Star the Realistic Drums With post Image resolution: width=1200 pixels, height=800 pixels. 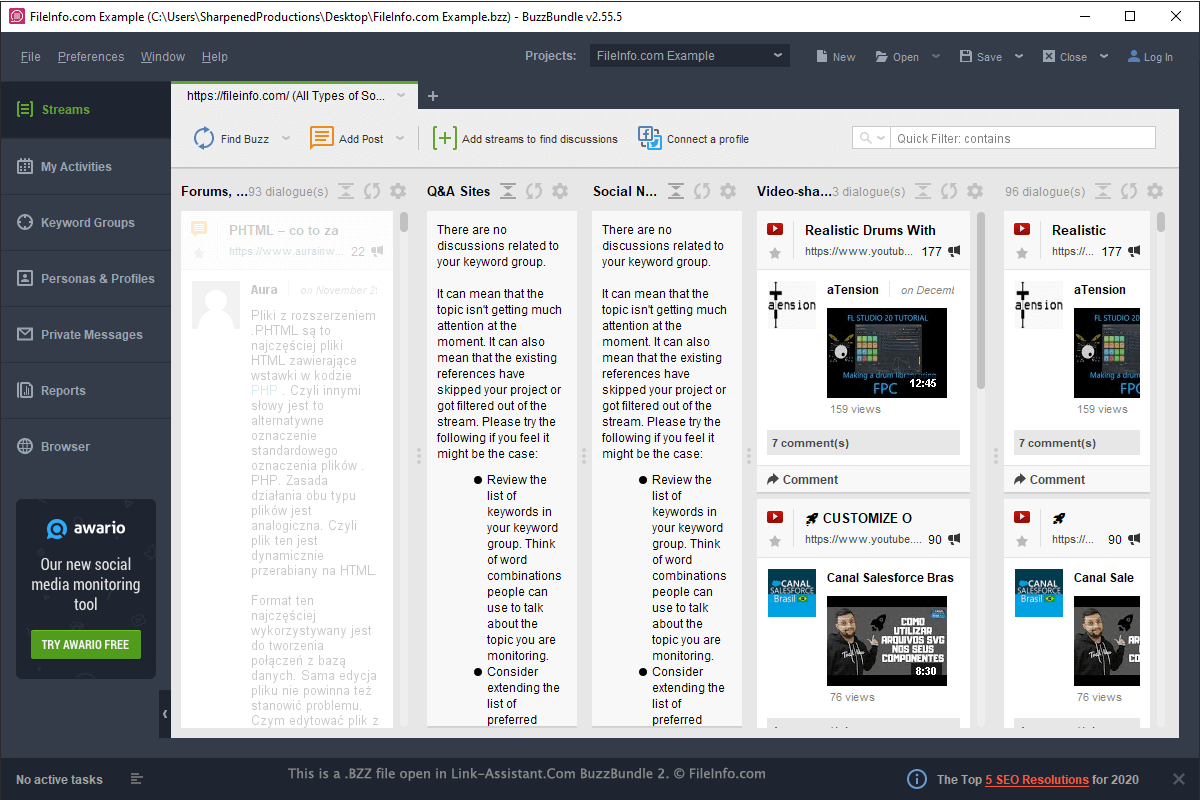(775, 254)
